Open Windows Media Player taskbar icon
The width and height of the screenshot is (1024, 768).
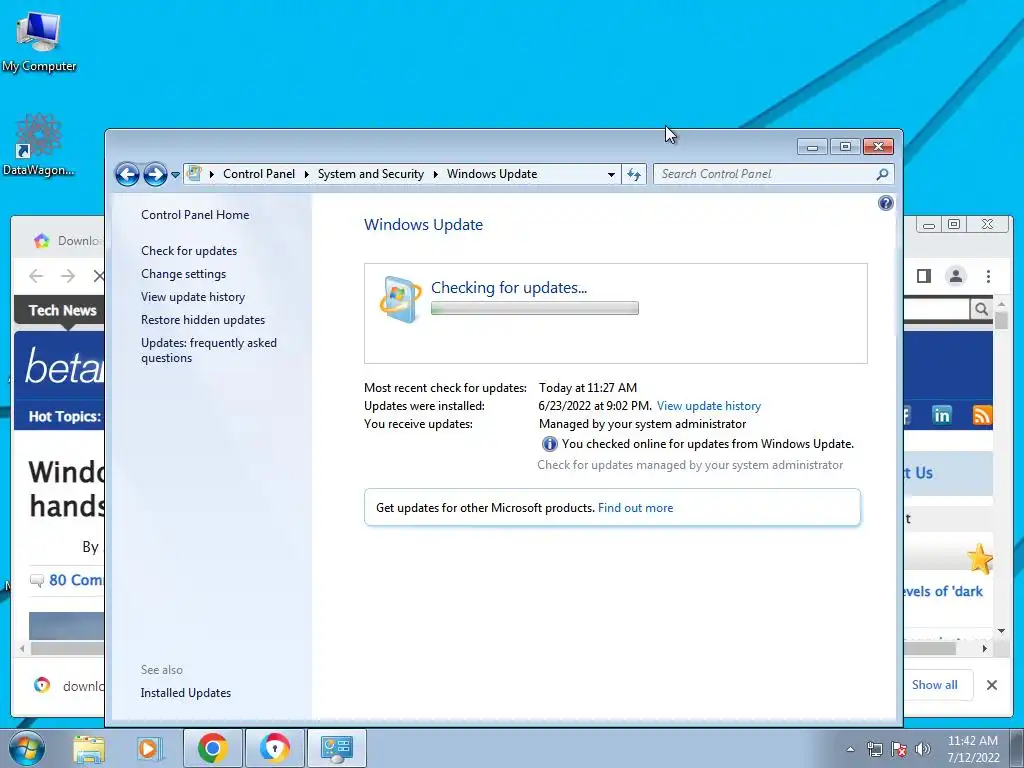tap(150, 748)
